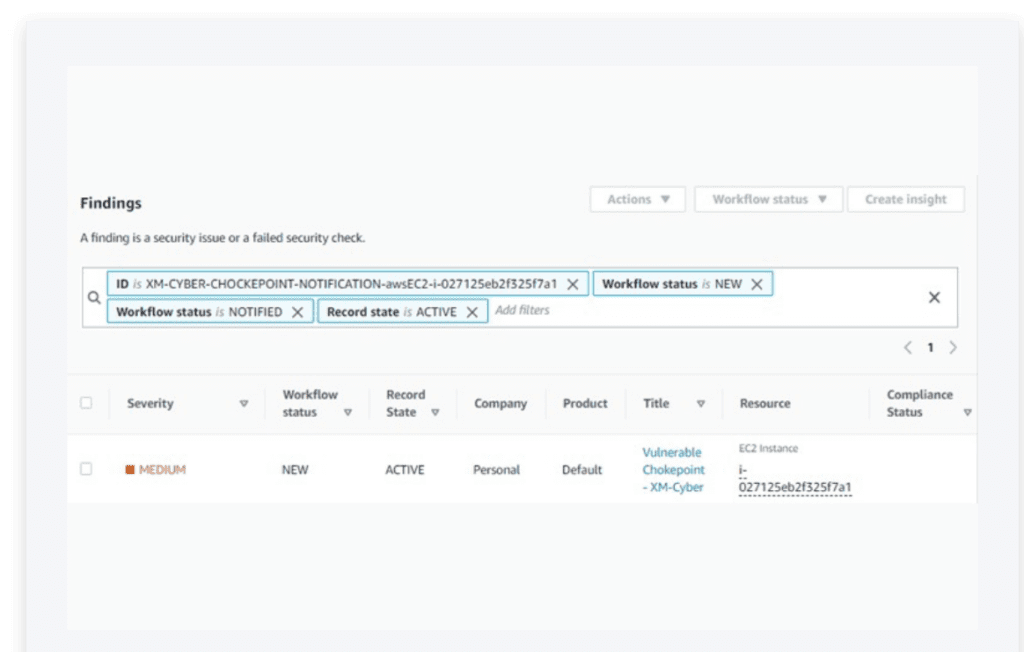
Task: Open Vulnerable Chokepoint - XM-Cyber finding link
Action: pos(673,469)
